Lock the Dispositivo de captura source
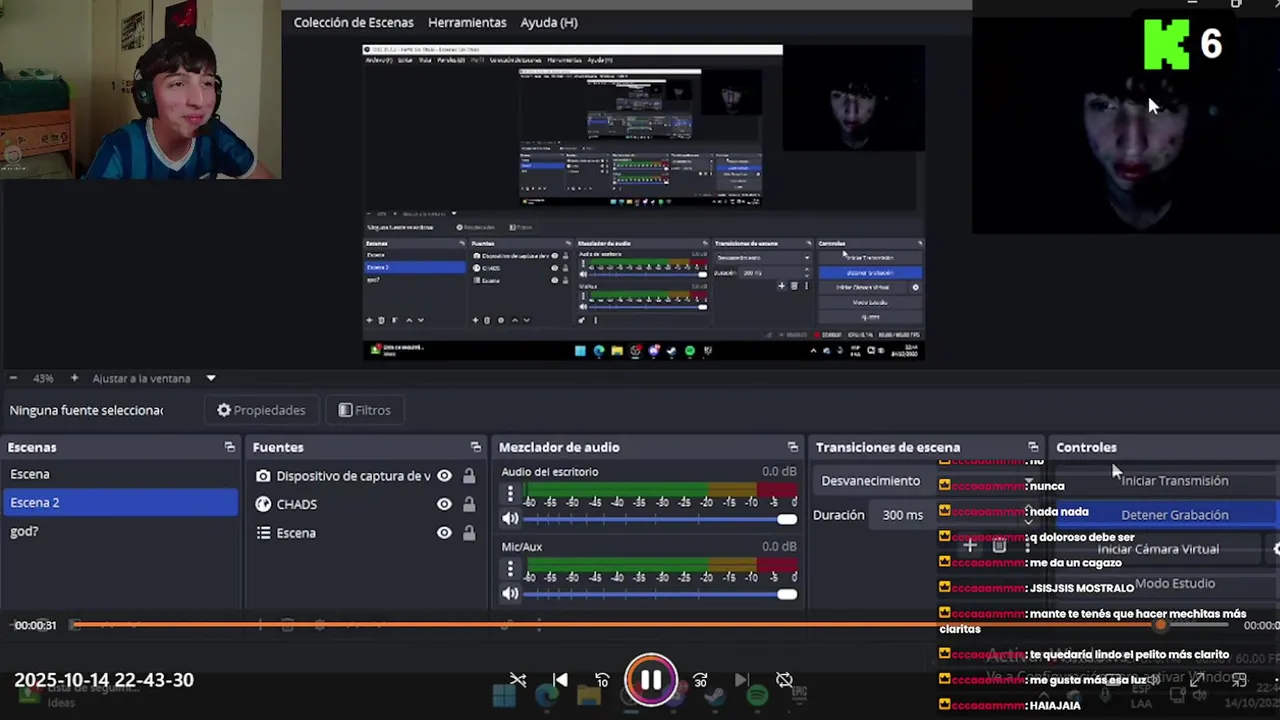The width and height of the screenshot is (1280, 720). point(469,476)
